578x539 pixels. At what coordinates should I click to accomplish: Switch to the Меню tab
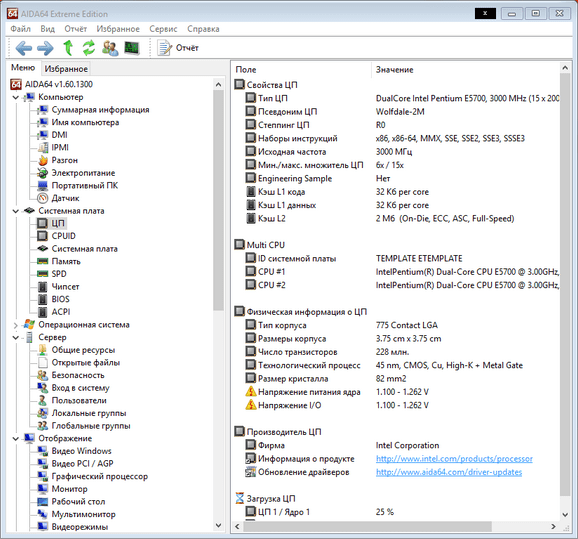coord(23,68)
